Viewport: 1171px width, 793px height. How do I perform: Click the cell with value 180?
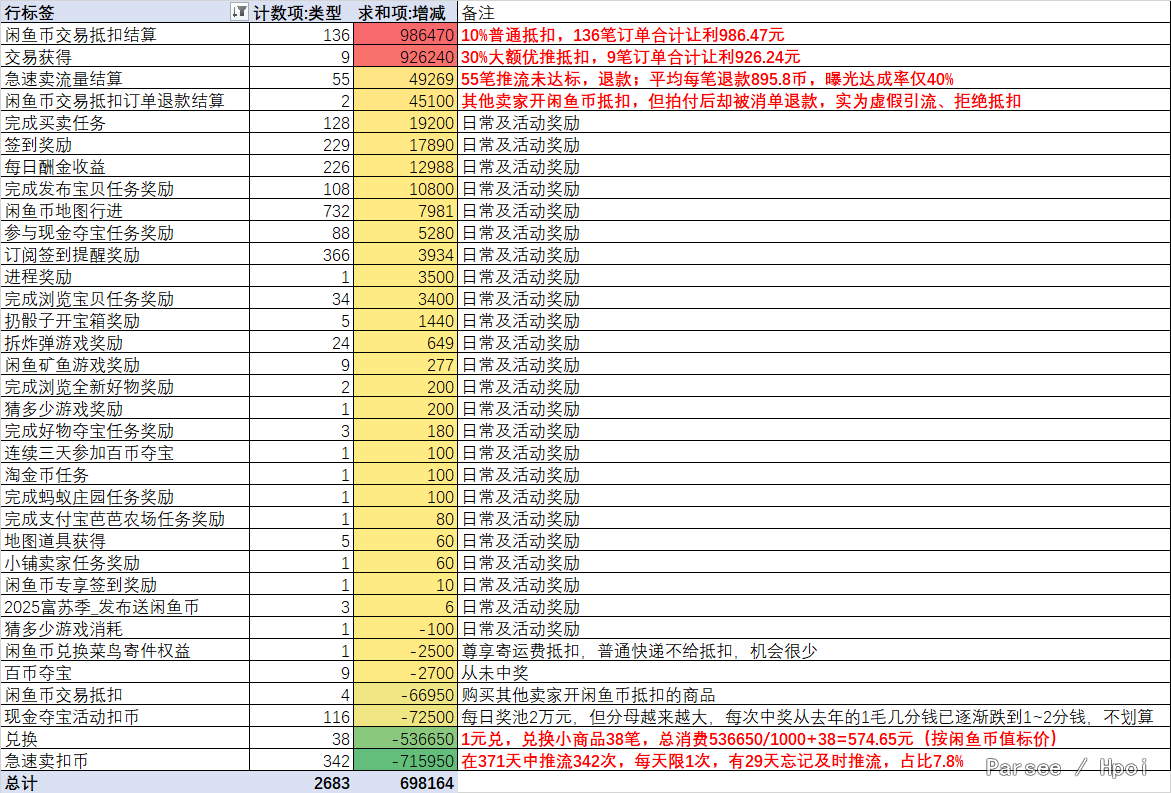coord(405,431)
